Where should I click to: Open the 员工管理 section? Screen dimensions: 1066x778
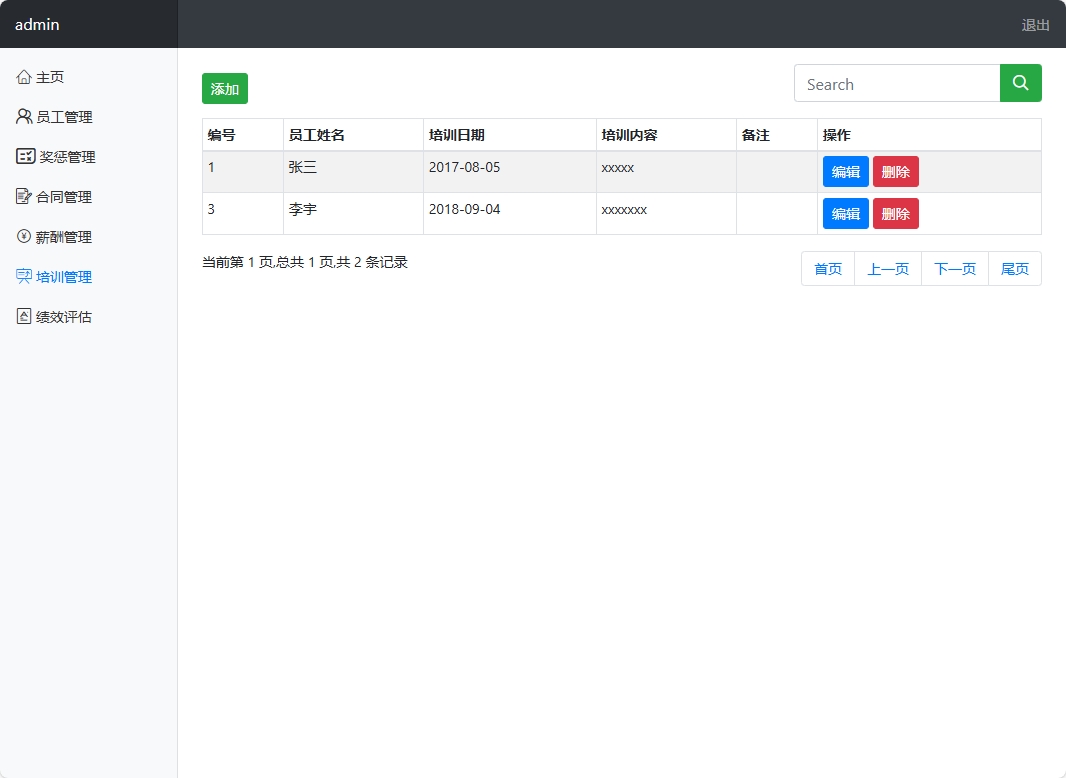(67, 116)
